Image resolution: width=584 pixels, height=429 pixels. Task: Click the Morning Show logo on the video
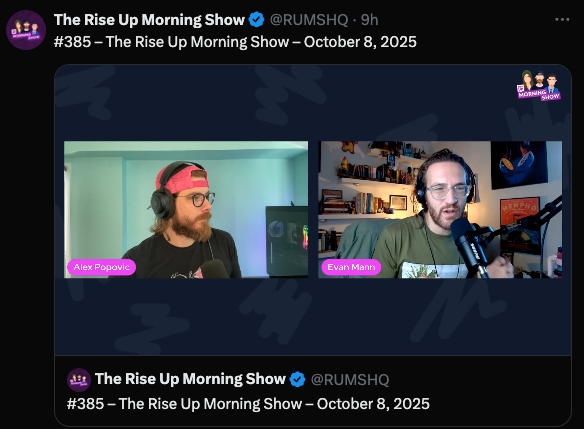tap(539, 85)
